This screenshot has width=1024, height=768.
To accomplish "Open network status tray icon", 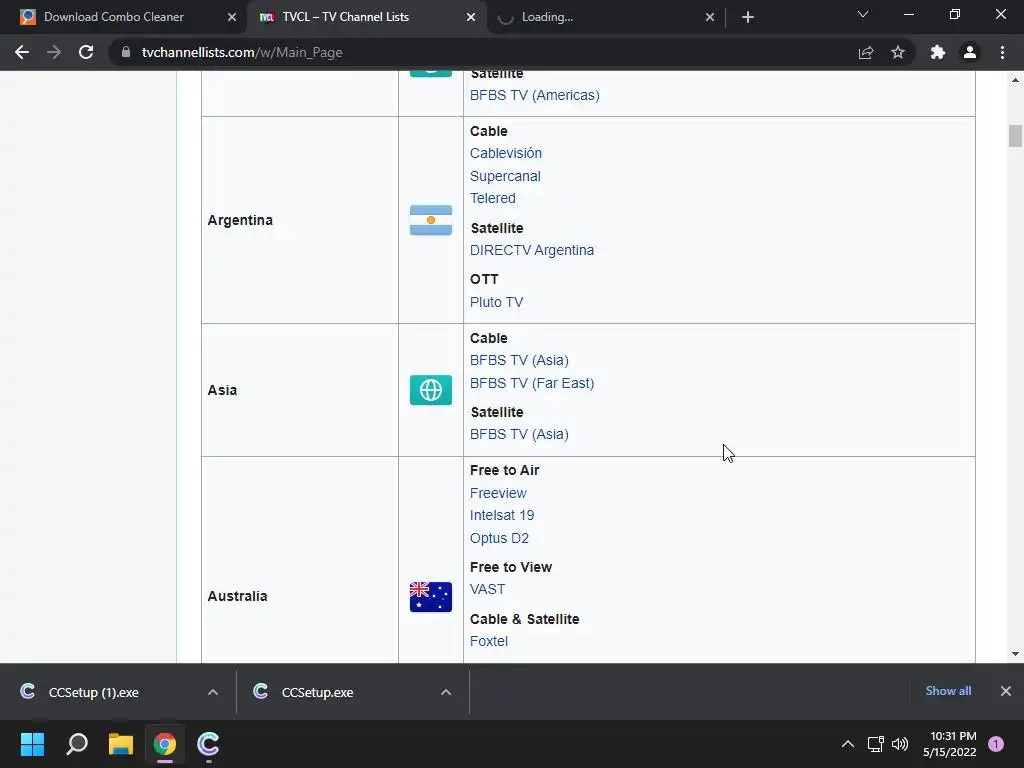I will click(875, 744).
